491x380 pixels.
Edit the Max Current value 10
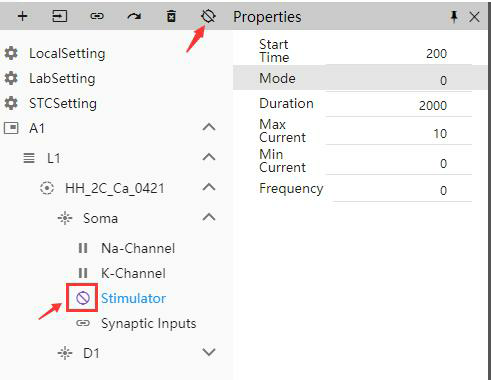[x=399, y=134]
